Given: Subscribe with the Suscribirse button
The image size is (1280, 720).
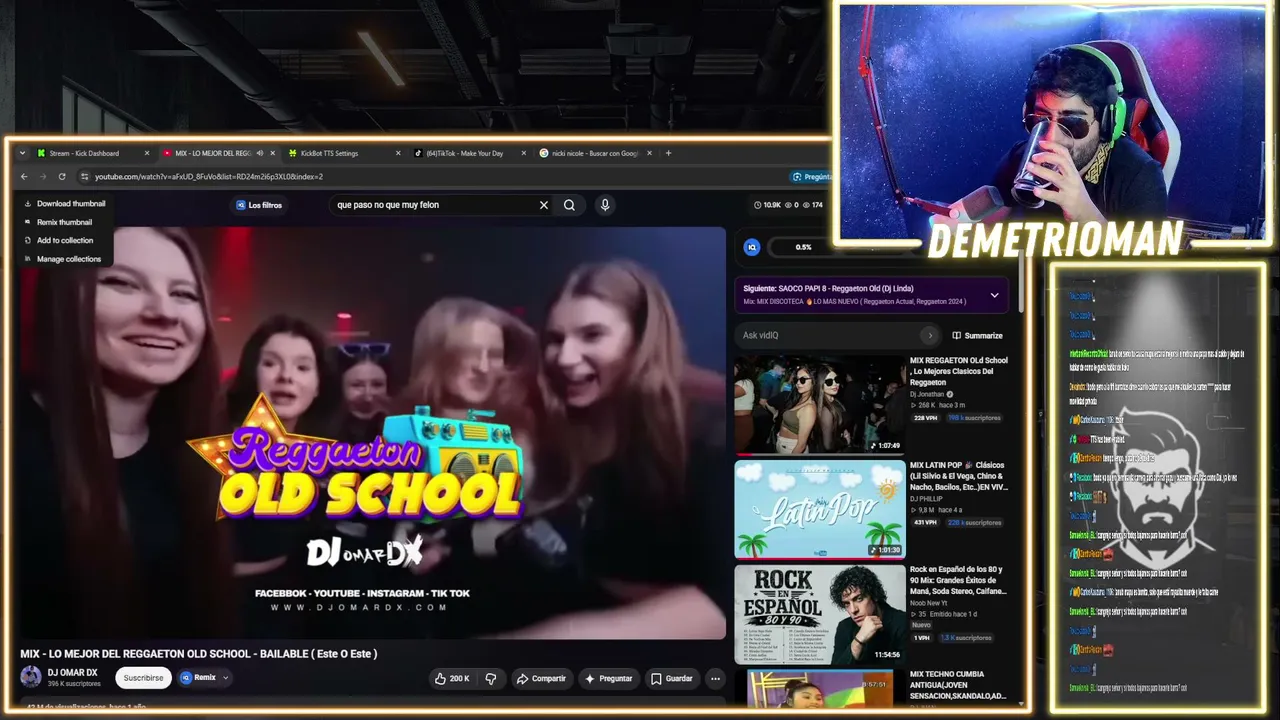Looking at the screenshot, I should coord(143,678).
